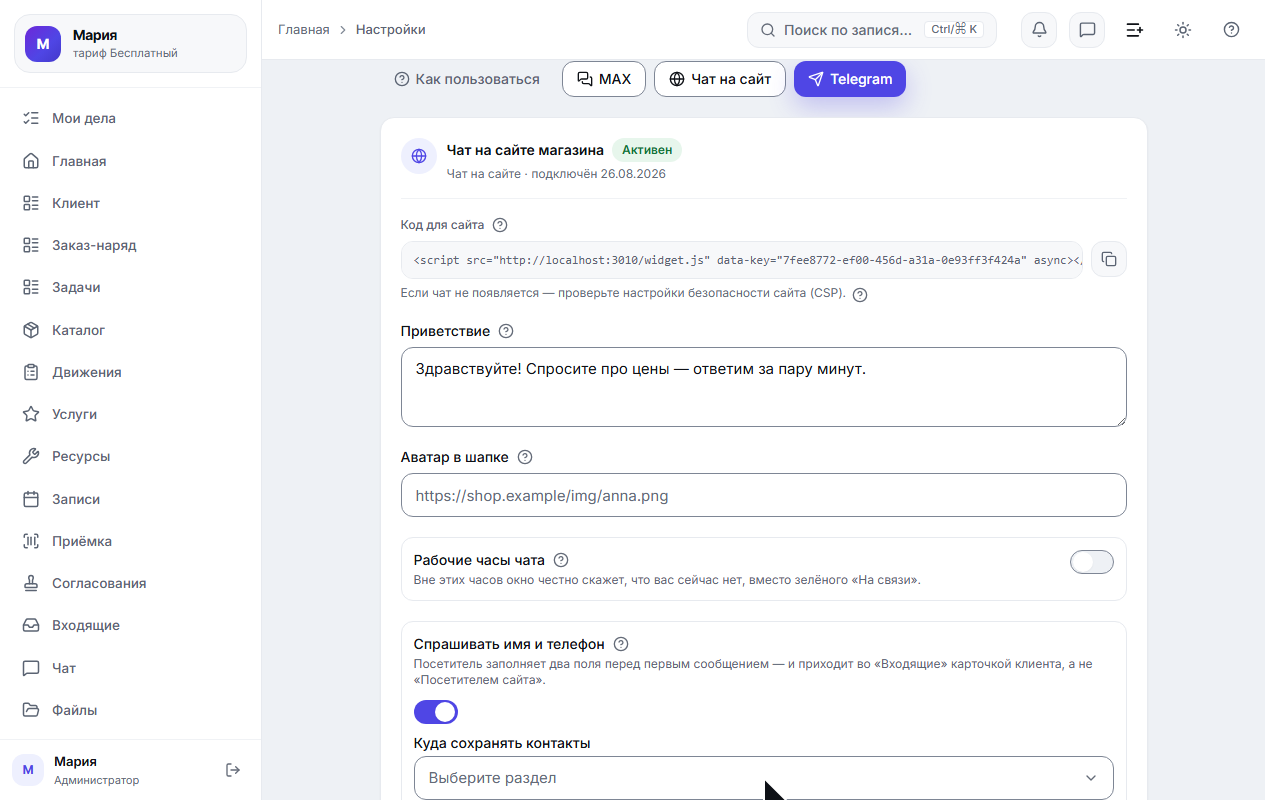Click the Куда сохранять контакты label

click(502, 743)
